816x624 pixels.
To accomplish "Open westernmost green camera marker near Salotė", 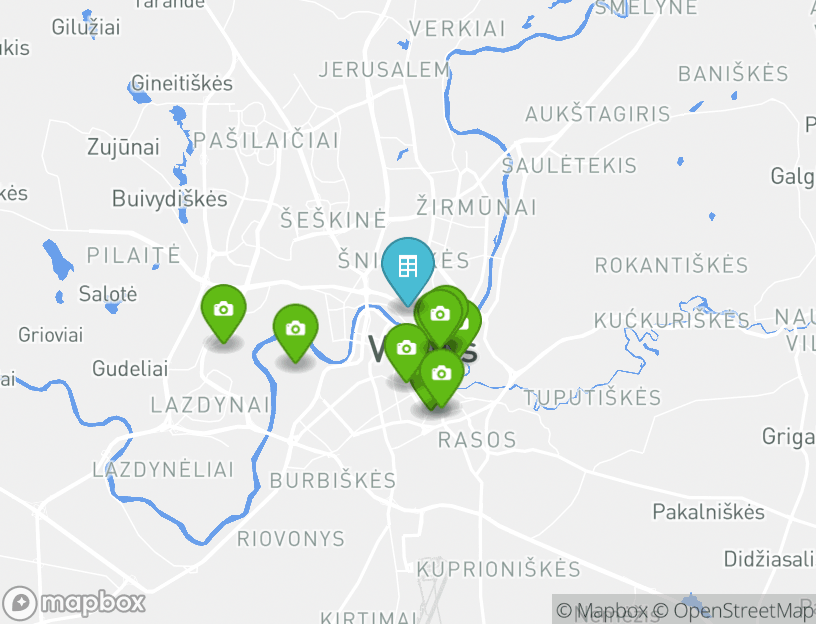I will click(x=224, y=311).
